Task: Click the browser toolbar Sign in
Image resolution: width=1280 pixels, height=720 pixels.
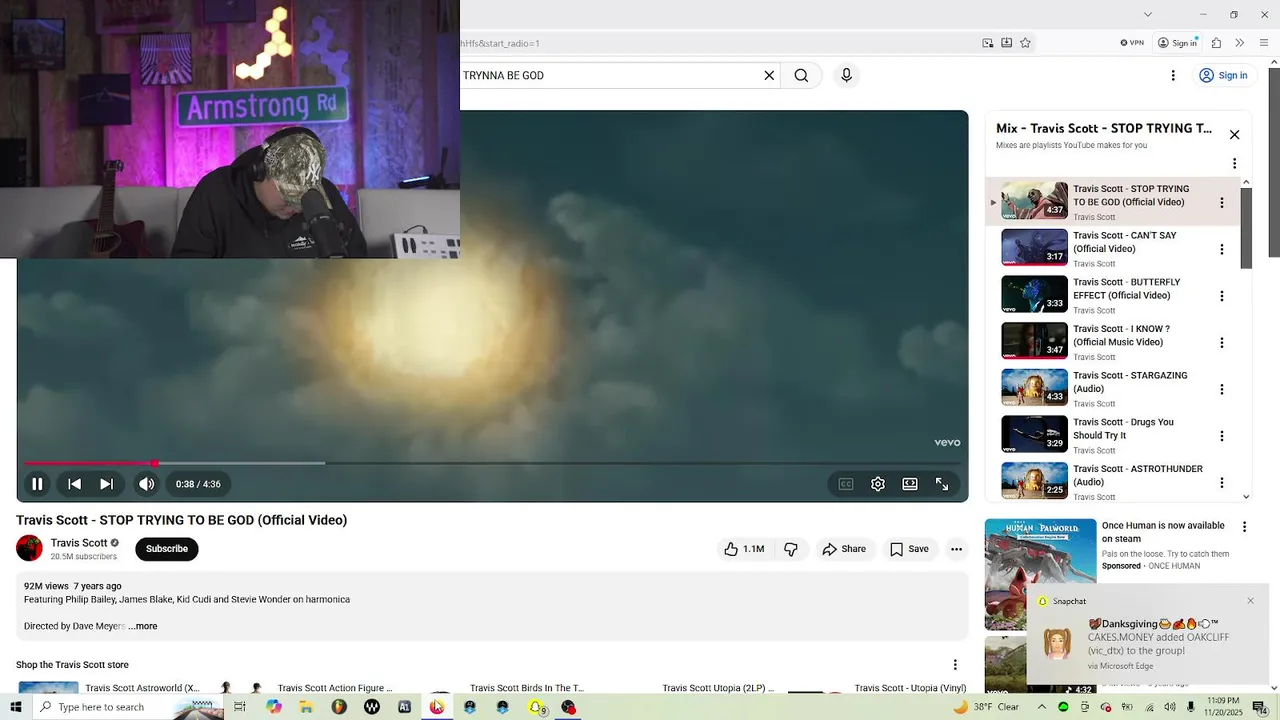Action: click(x=1177, y=43)
